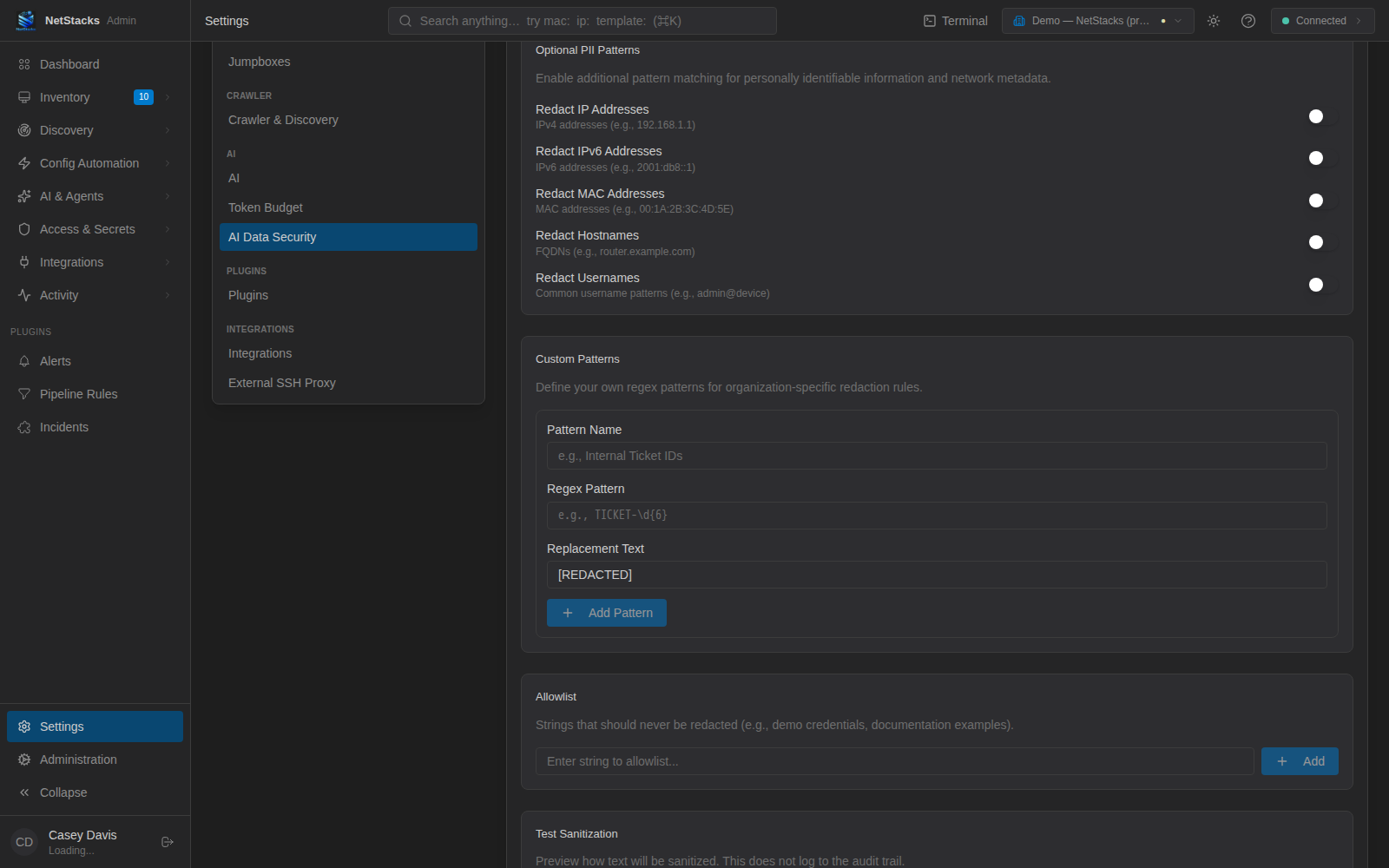Expand the AI & Agents chevron
The image size is (1389, 868).
point(168,196)
